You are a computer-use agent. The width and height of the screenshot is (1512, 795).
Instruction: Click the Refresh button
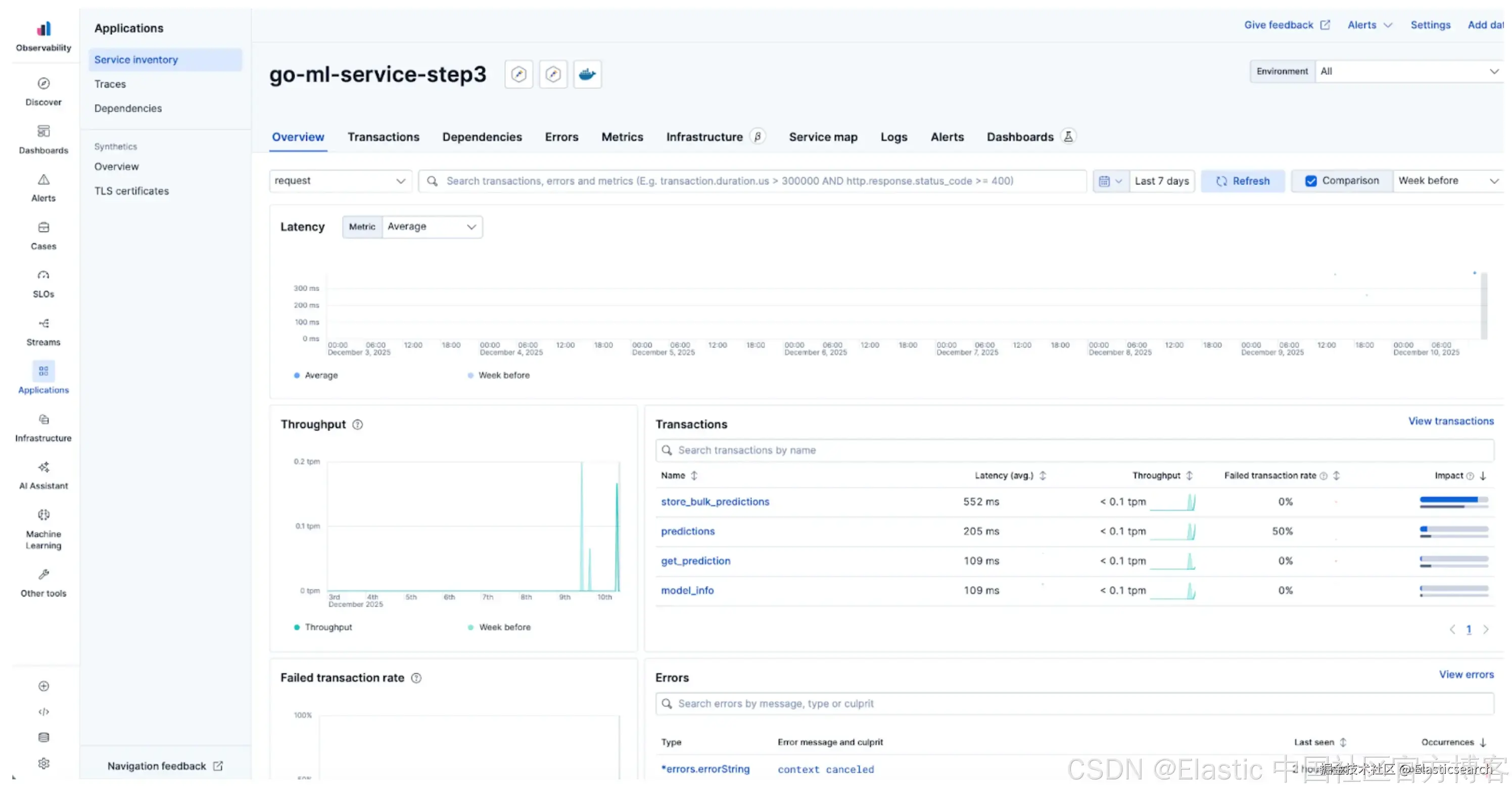pos(1243,181)
